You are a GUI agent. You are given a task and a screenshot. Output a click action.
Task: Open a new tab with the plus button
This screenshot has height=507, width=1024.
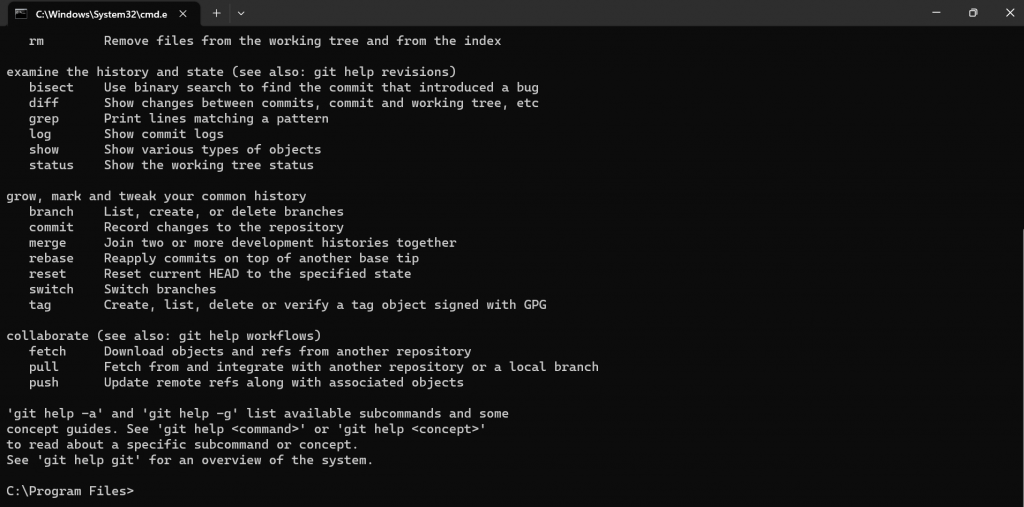pyautogui.click(x=216, y=13)
